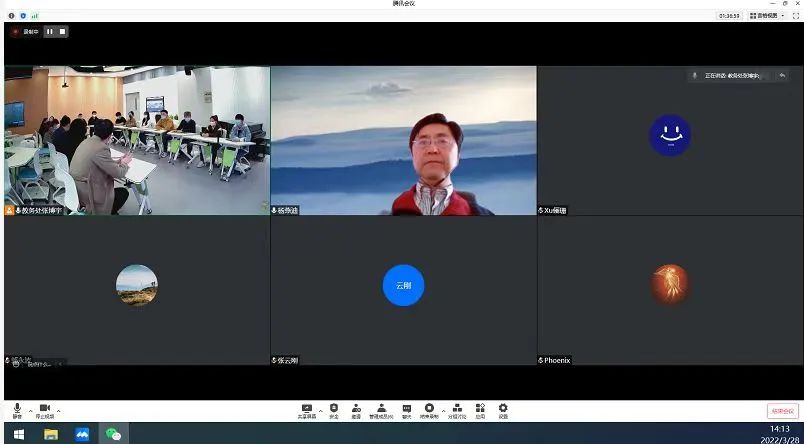The height and width of the screenshot is (444, 804).
Task: Click the record meeting icon
Action: 429,409
